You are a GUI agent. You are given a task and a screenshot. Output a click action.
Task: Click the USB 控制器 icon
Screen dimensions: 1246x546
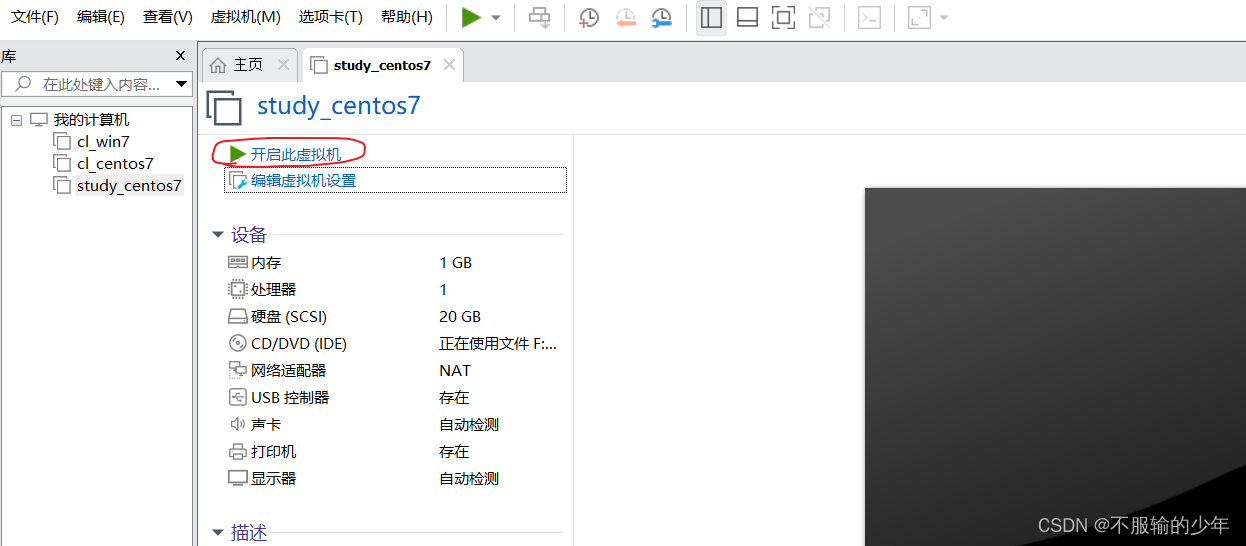(237, 397)
